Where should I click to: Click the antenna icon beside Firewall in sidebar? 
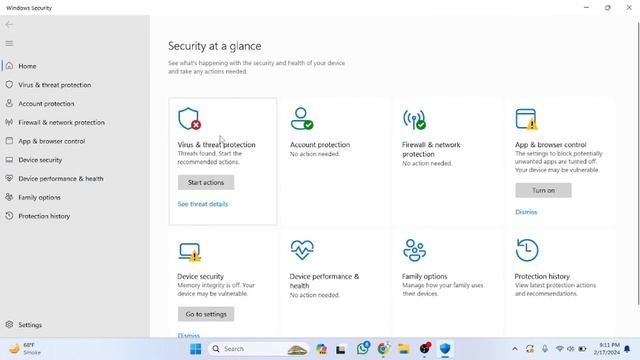point(9,122)
